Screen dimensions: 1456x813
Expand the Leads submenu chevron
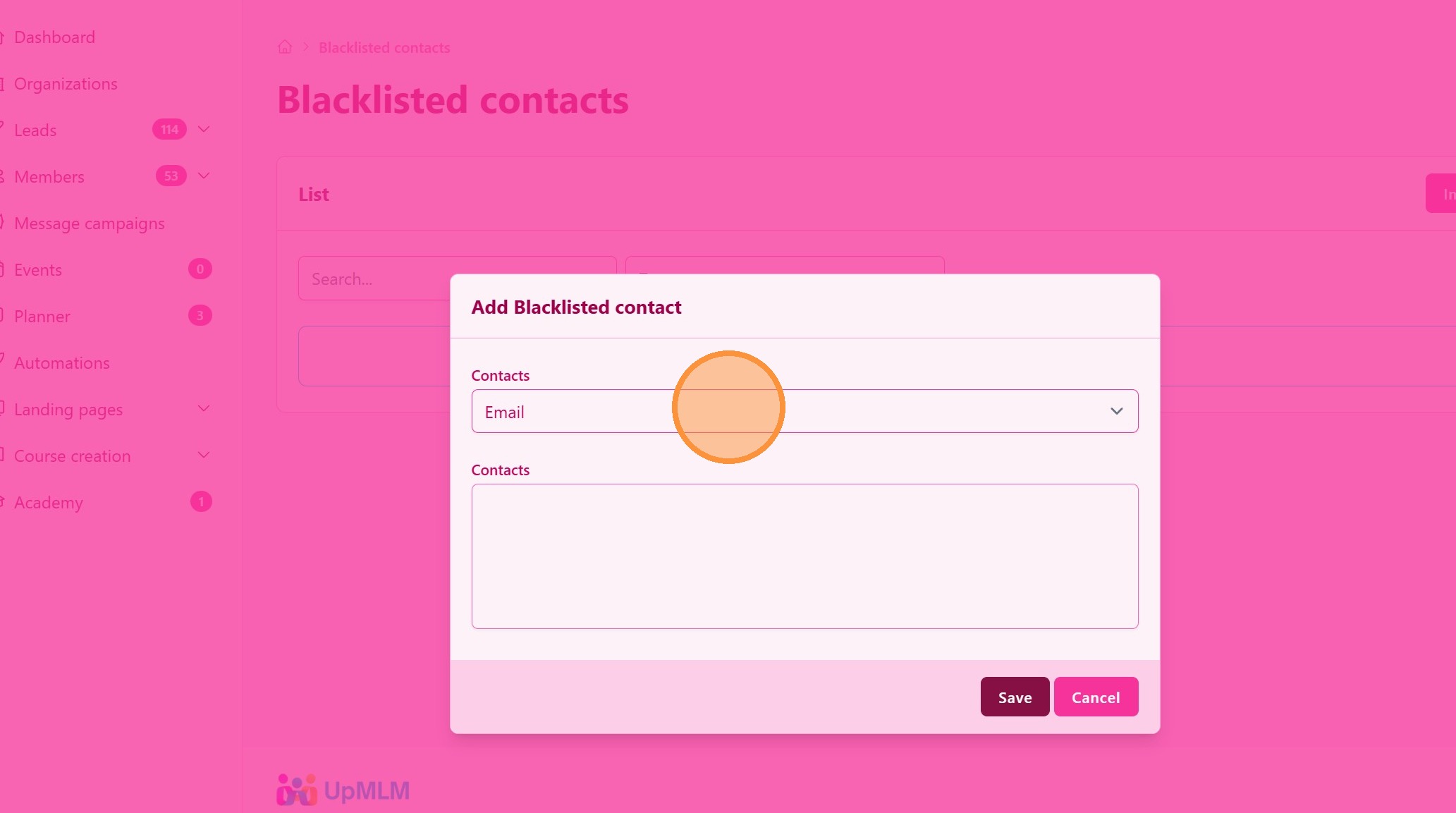(204, 130)
